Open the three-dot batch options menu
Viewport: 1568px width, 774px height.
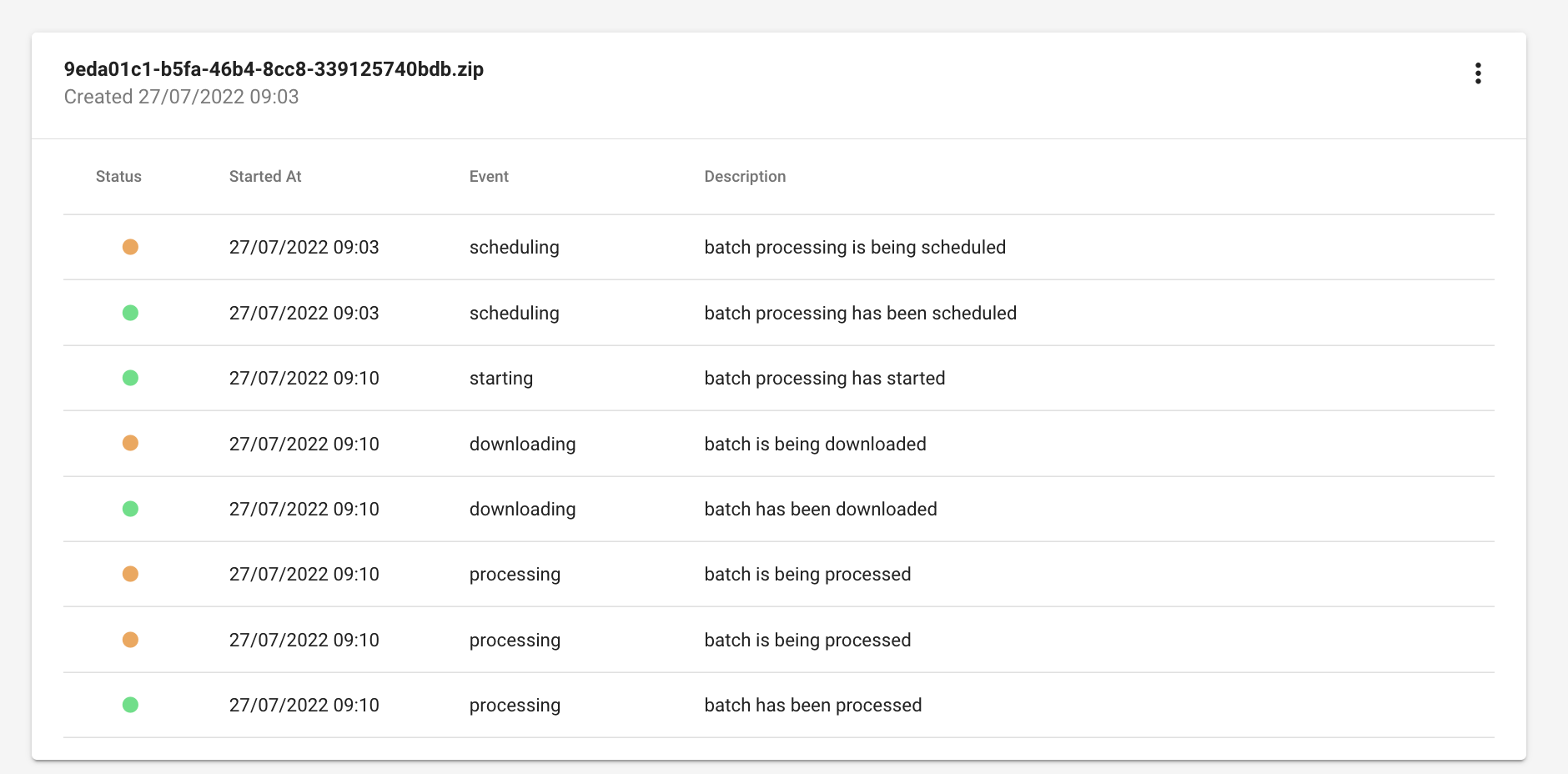click(x=1477, y=73)
